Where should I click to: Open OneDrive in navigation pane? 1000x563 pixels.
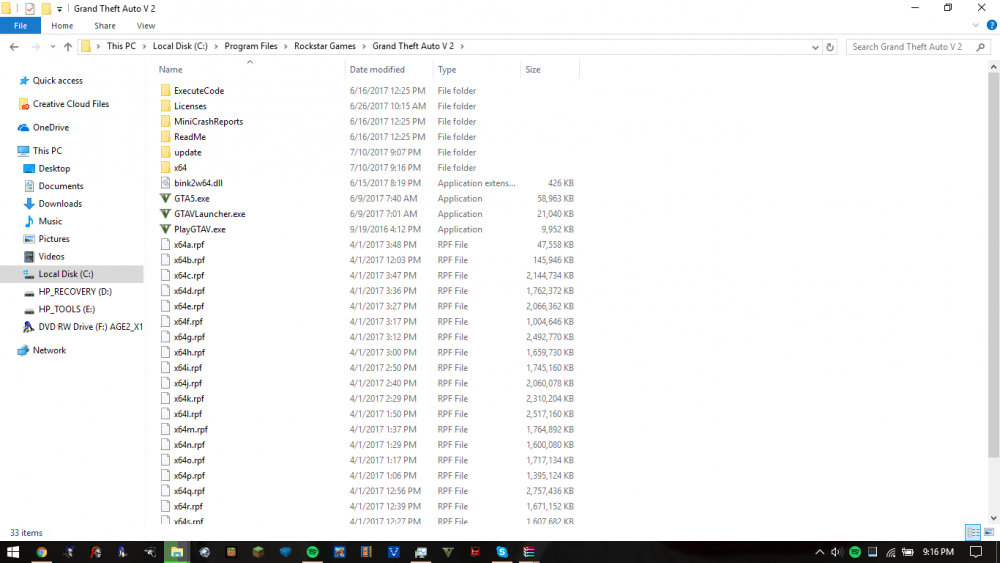(50, 128)
